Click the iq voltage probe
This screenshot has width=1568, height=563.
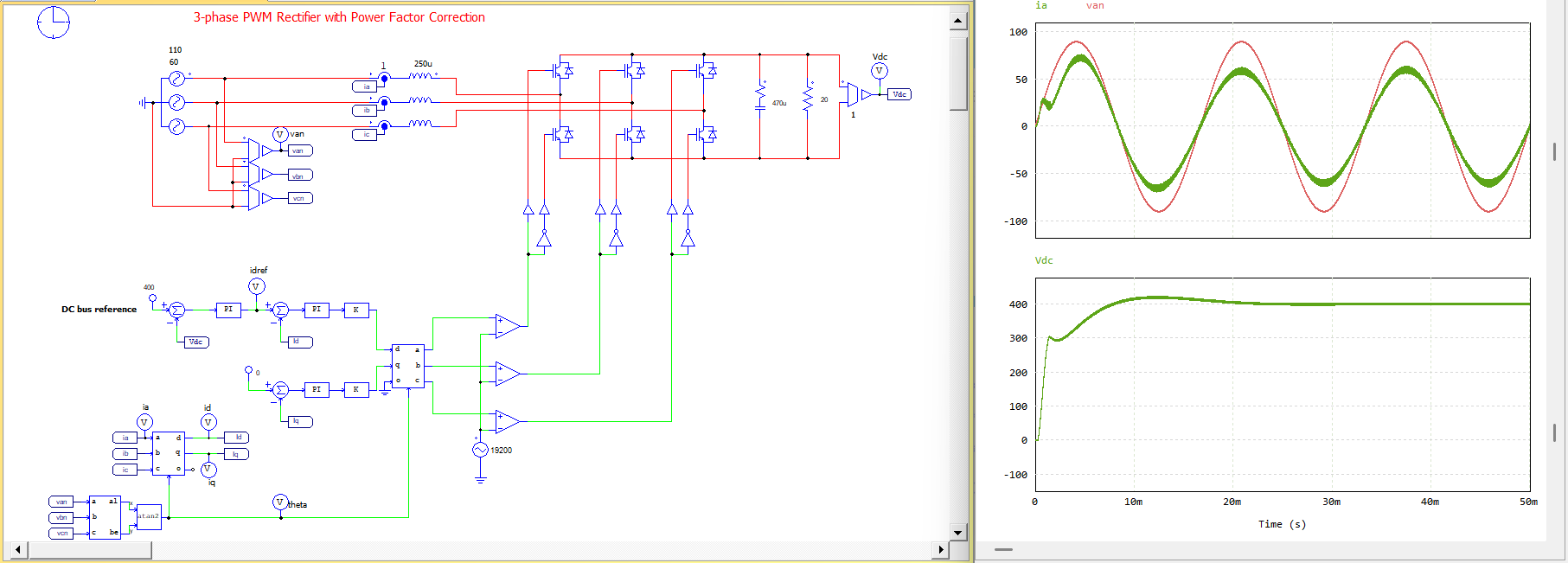point(208,470)
